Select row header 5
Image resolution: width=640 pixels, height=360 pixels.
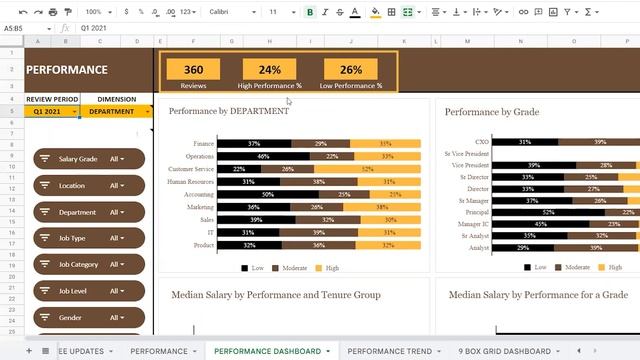[12, 111]
